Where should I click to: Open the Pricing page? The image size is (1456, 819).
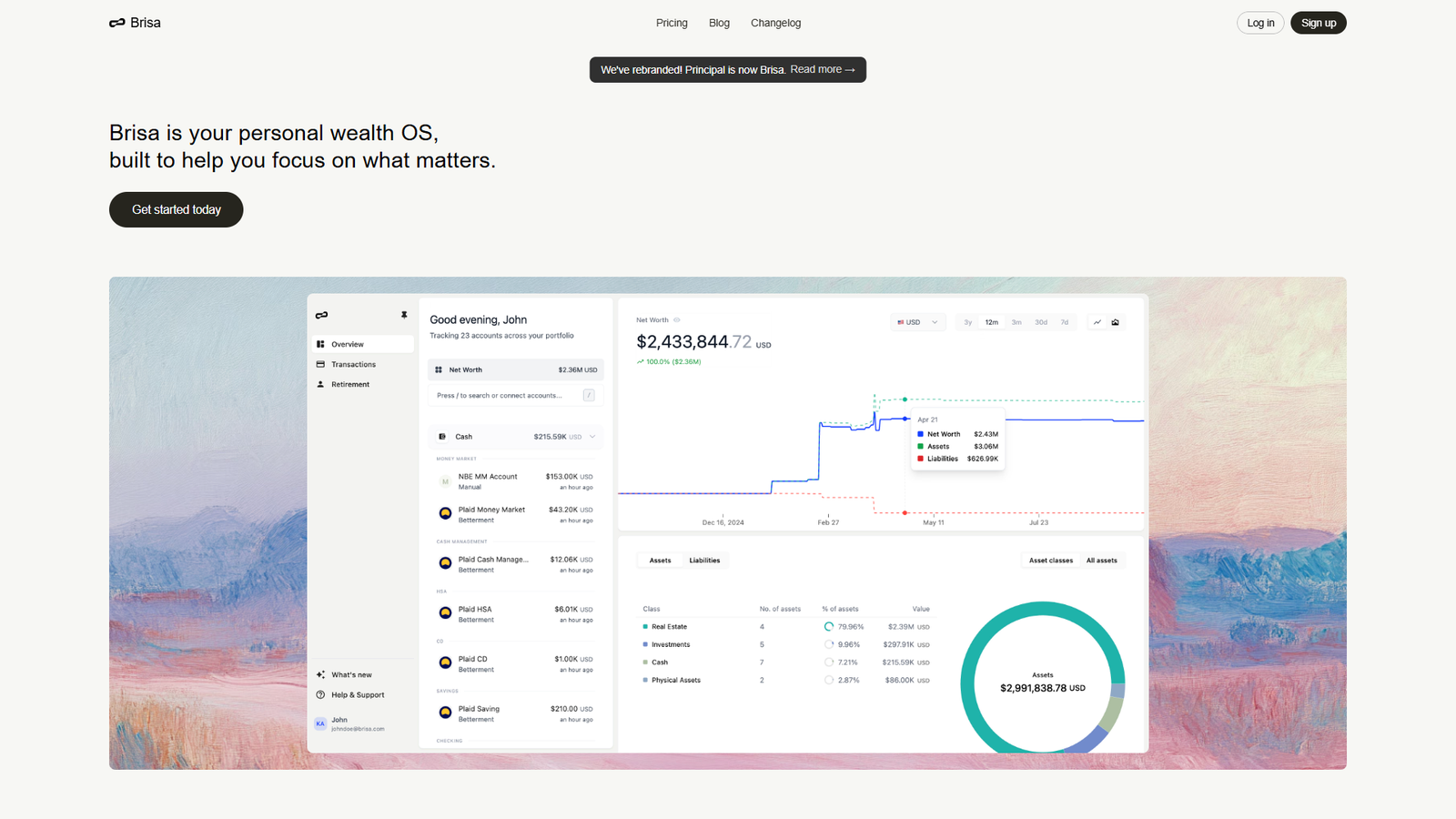pyautogui.click(x=672, y=23)
